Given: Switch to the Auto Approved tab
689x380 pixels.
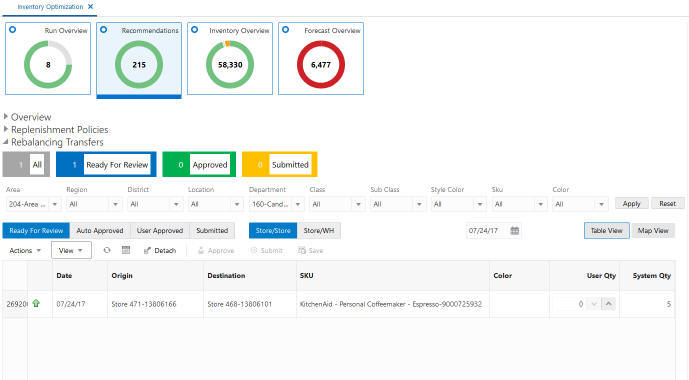Looking at the screenshot, I should (100, 231).
